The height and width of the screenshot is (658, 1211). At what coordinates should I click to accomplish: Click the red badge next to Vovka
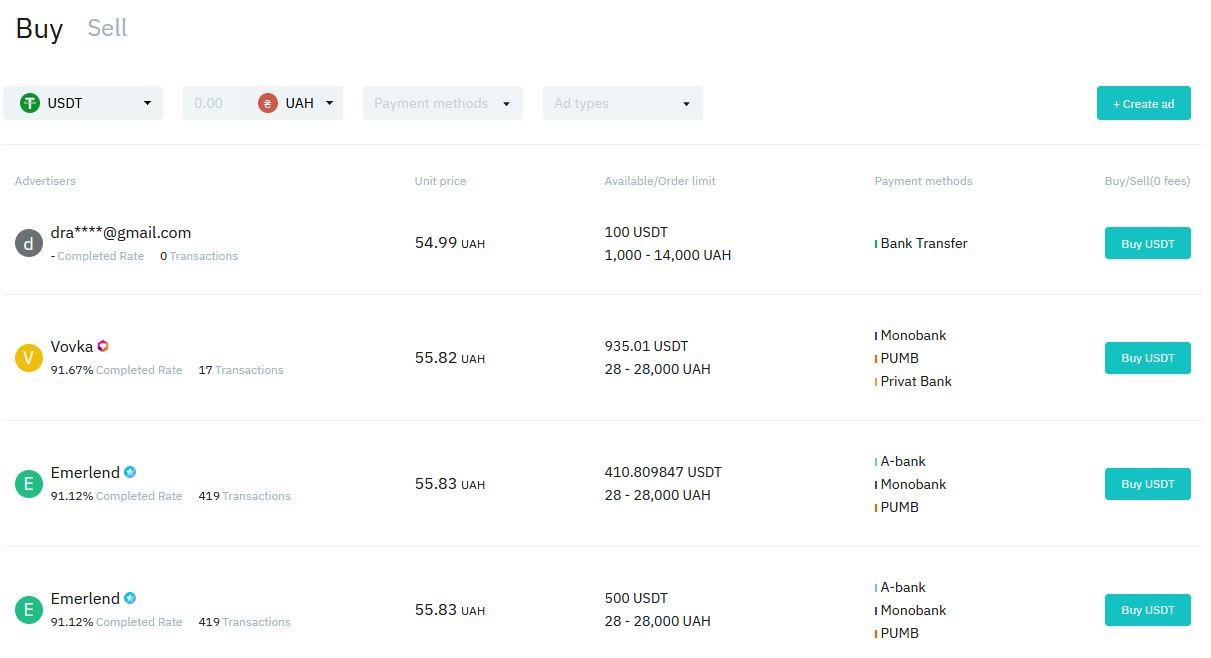pyautogui.click(x=102, y=346)
